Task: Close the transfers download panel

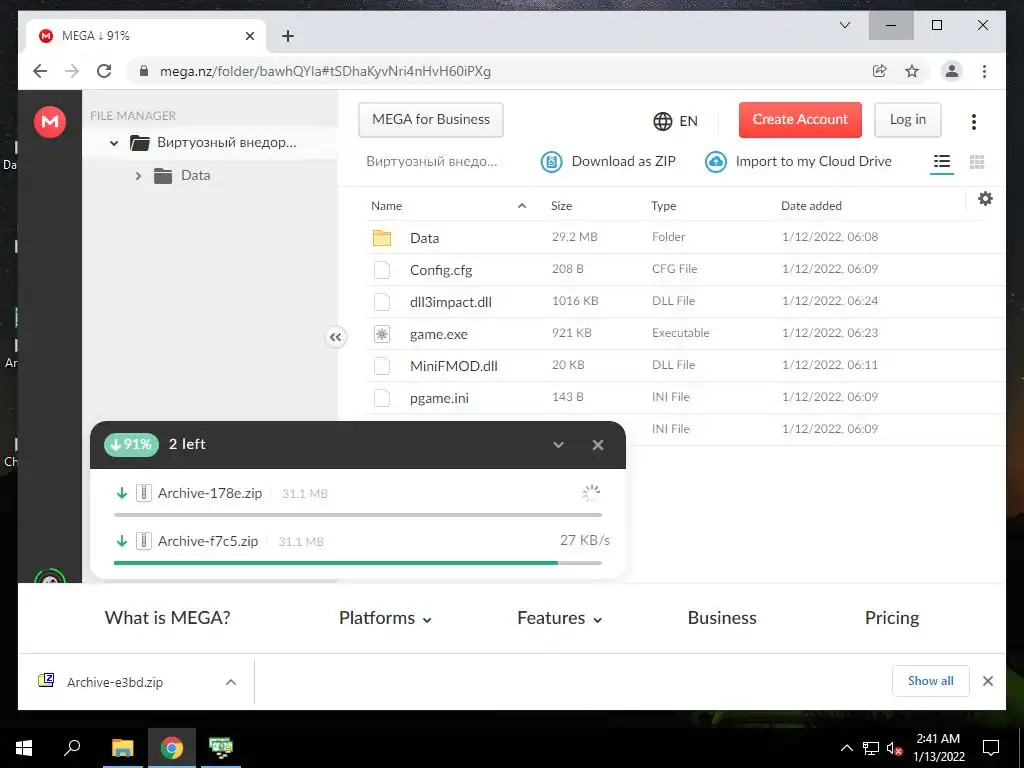Action: coord(598,445)
